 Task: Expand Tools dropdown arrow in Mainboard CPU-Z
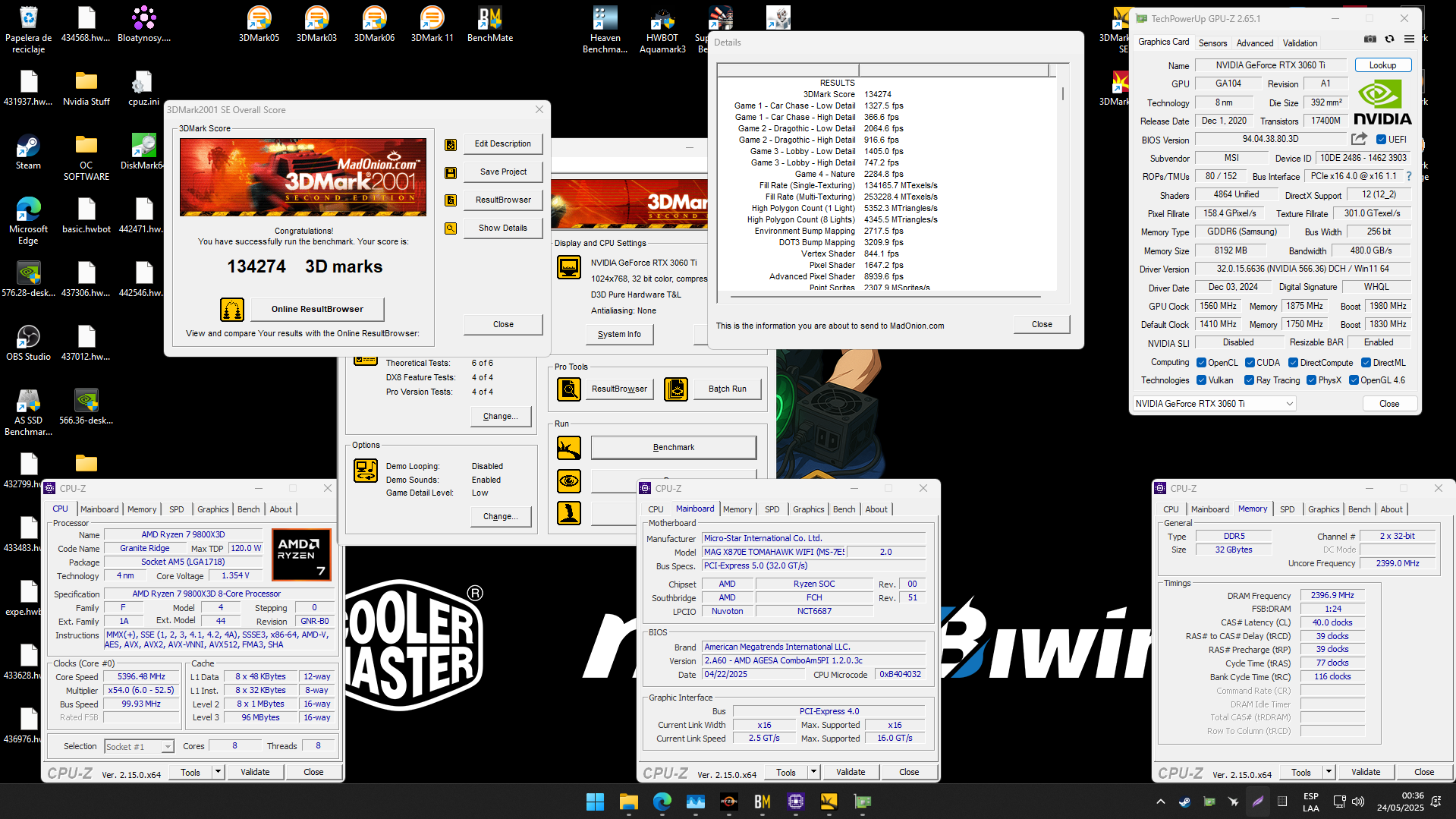pos(813,772)
